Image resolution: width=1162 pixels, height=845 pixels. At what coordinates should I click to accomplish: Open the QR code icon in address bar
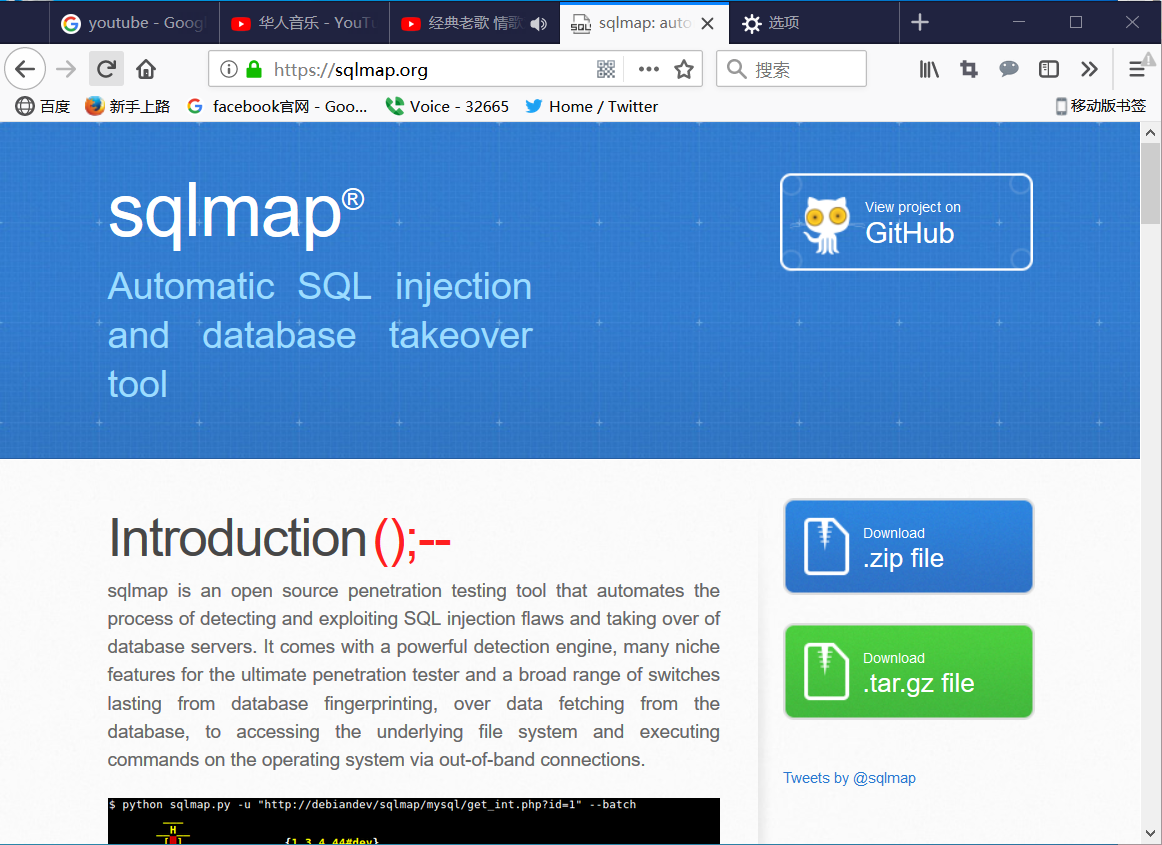pyautogui.click(x=605, y=70)
